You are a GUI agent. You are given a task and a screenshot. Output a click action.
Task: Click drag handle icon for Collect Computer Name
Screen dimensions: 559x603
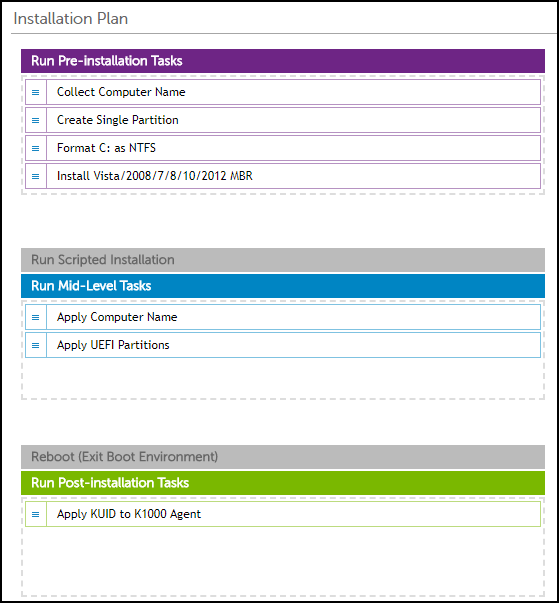[x=35, y=92]
